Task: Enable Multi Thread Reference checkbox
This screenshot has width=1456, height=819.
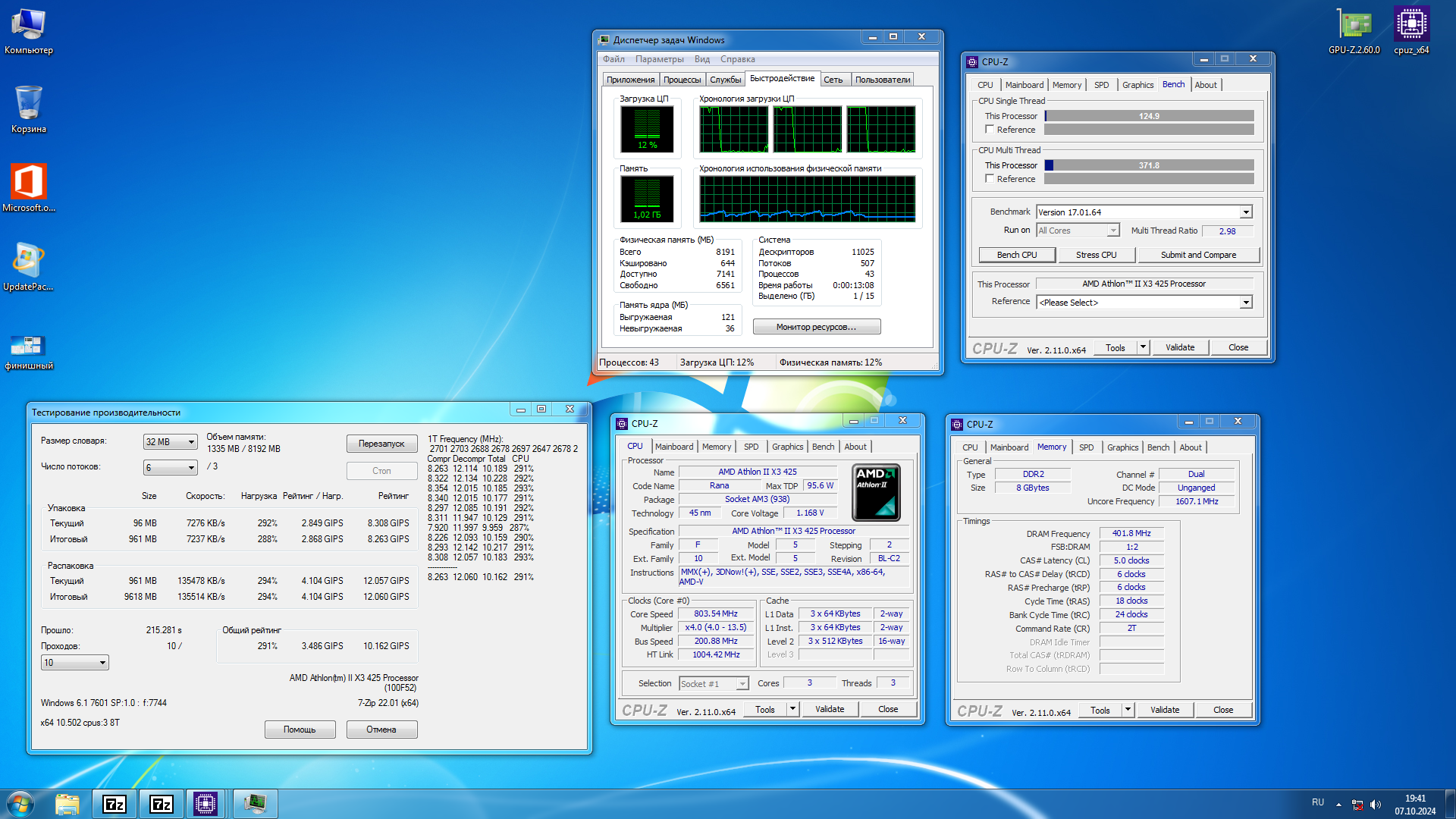Action: (x=990, y=179)
